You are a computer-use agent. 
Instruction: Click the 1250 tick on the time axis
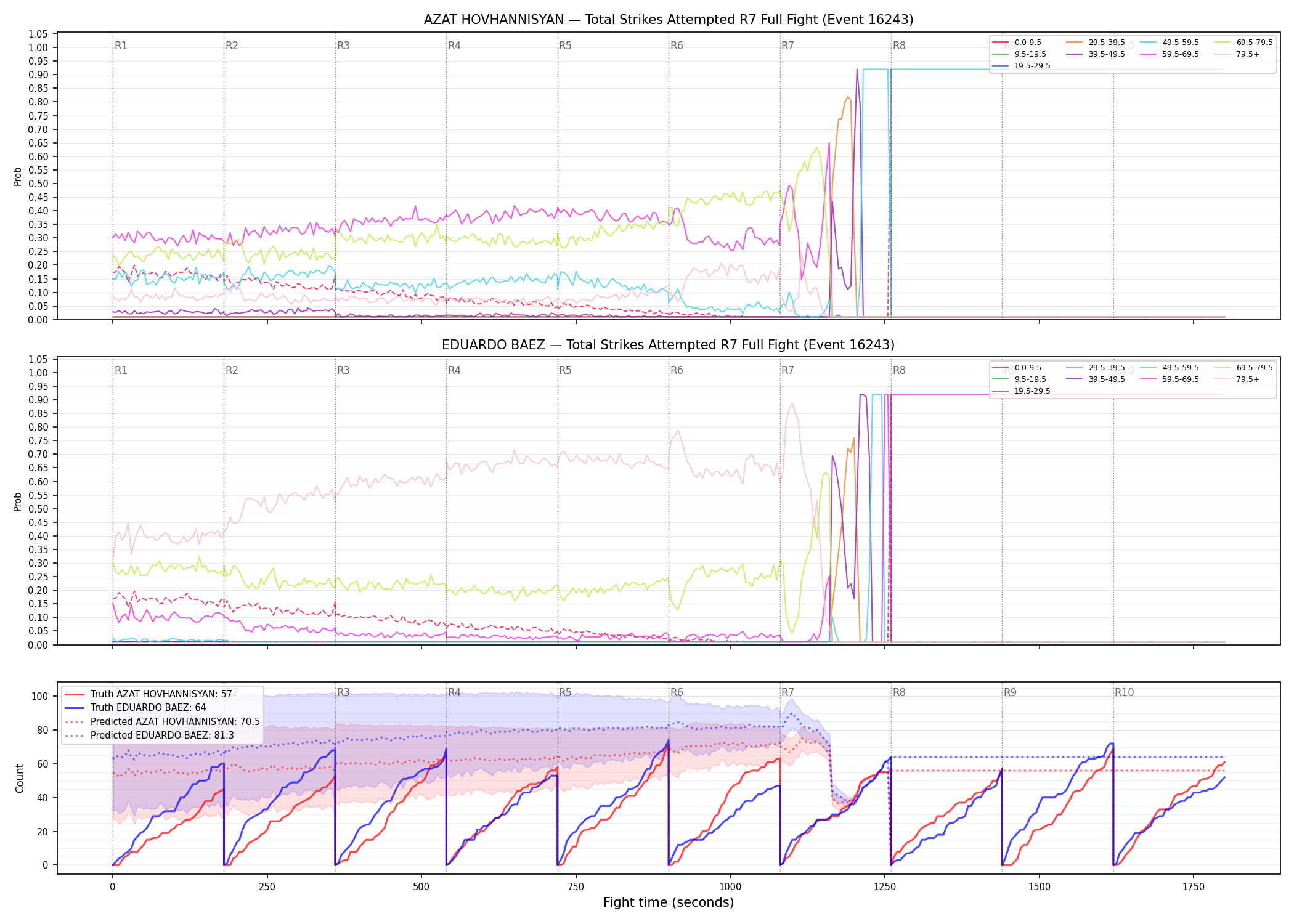point(885,887)
